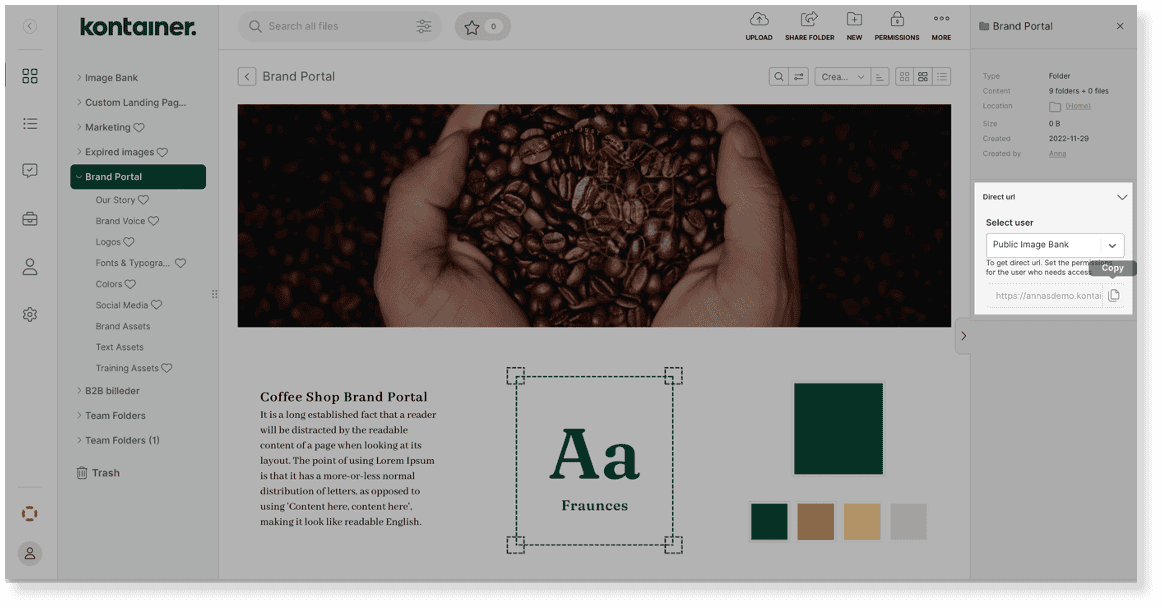Click the Upload cloud icon
Viewport: 1162px width, 608px height.
758,20
